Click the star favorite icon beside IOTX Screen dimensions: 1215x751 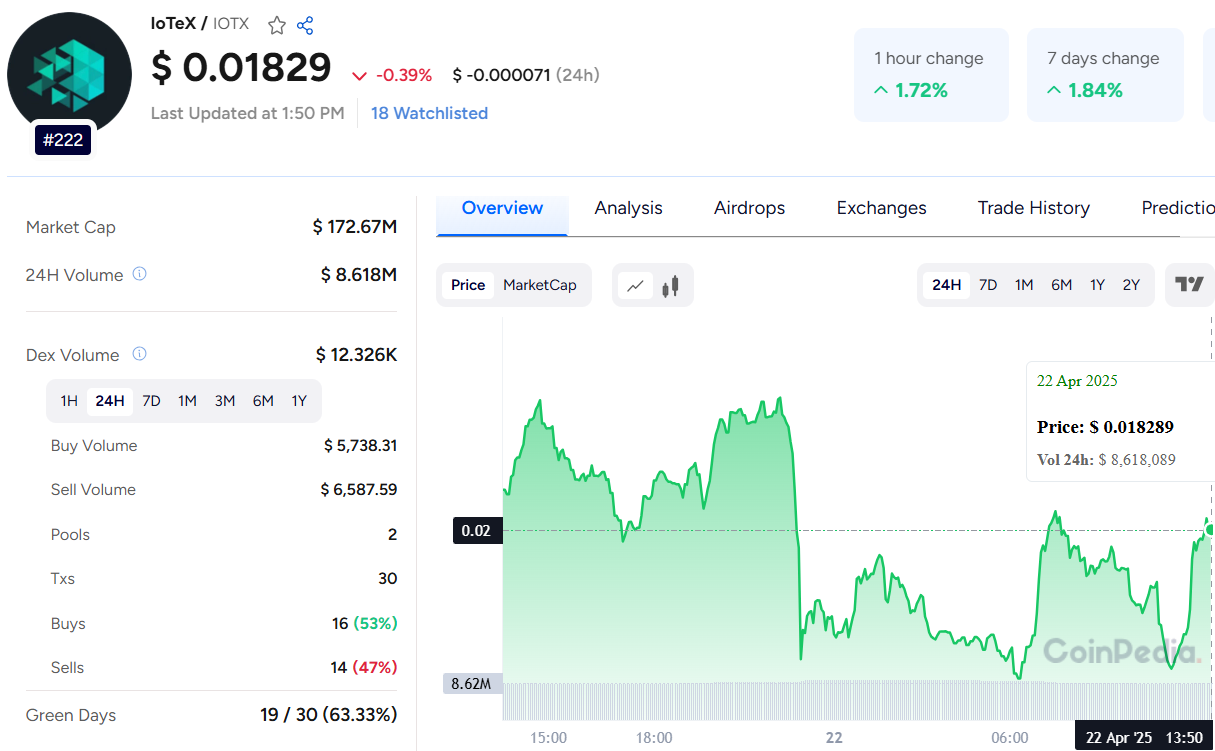pos(277,25)
